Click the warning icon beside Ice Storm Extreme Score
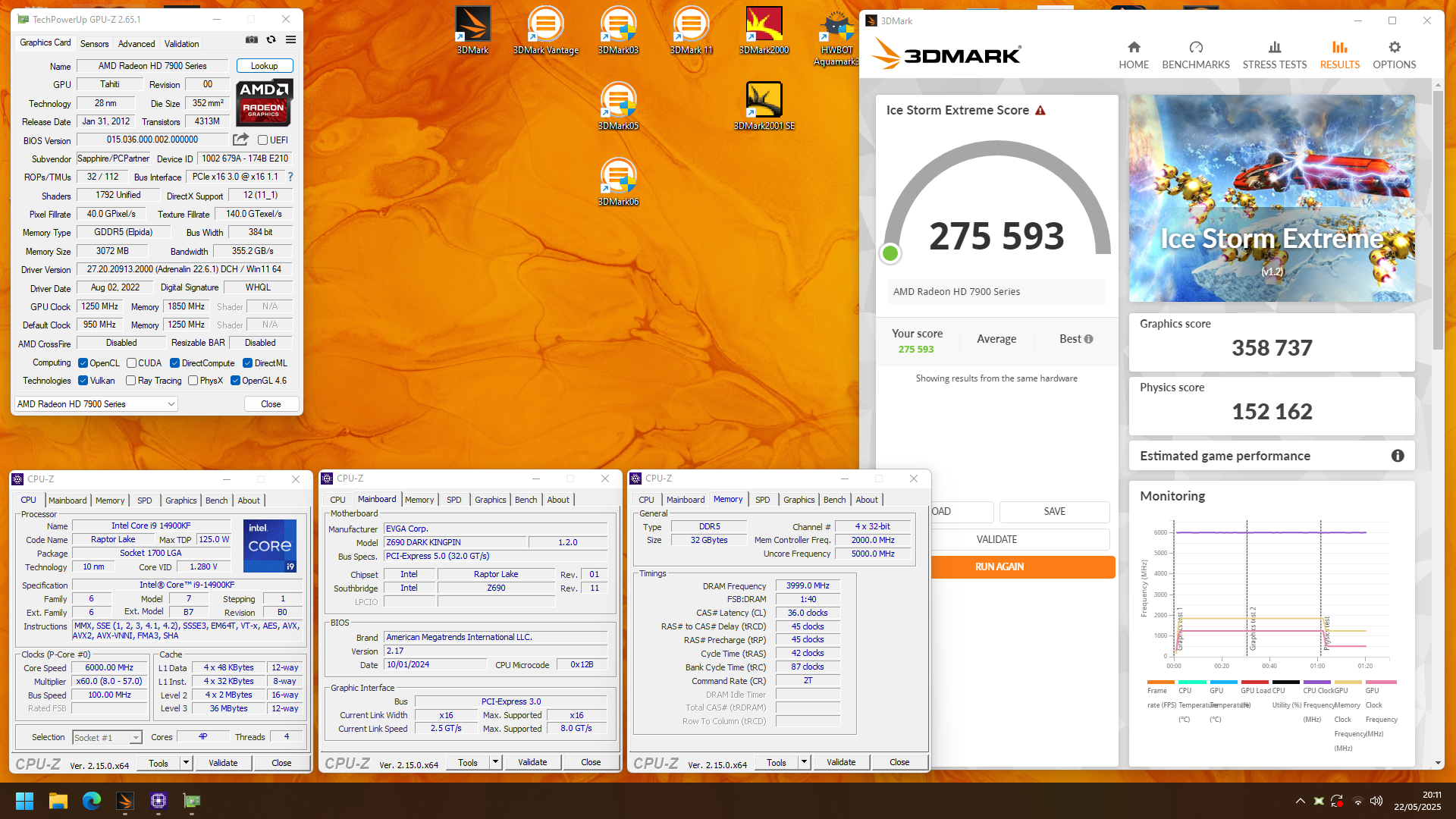 coord(1040,111)
